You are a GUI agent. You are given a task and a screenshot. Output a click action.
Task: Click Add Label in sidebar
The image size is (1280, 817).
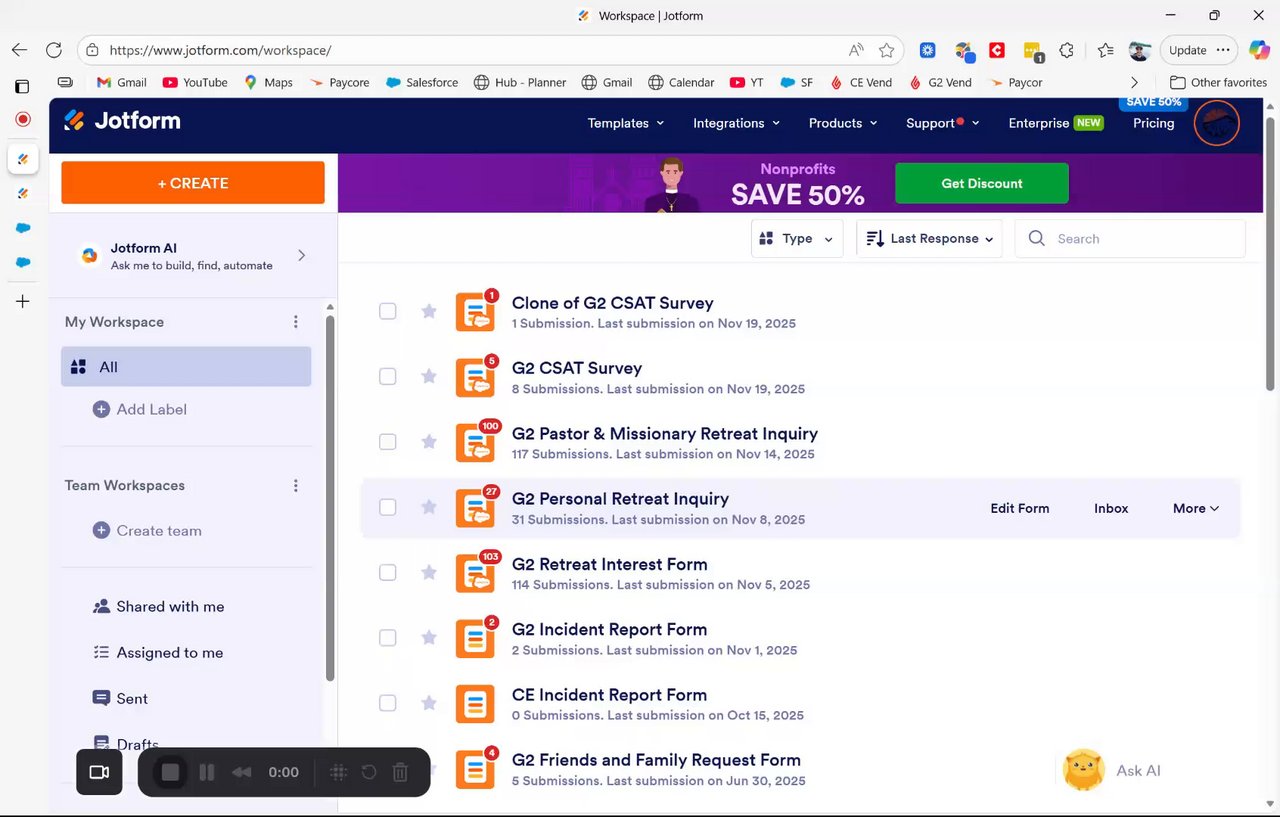coord(140,409)
